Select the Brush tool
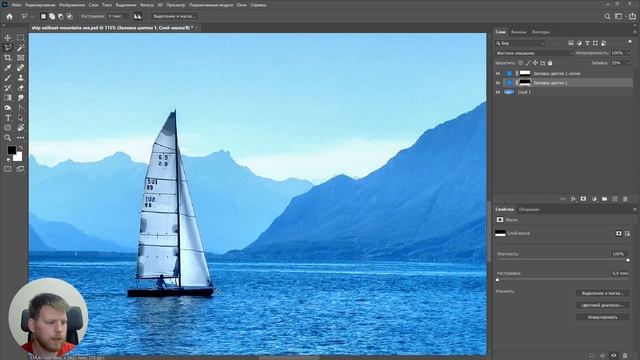 pyautogui.click(x=8, y=78)
